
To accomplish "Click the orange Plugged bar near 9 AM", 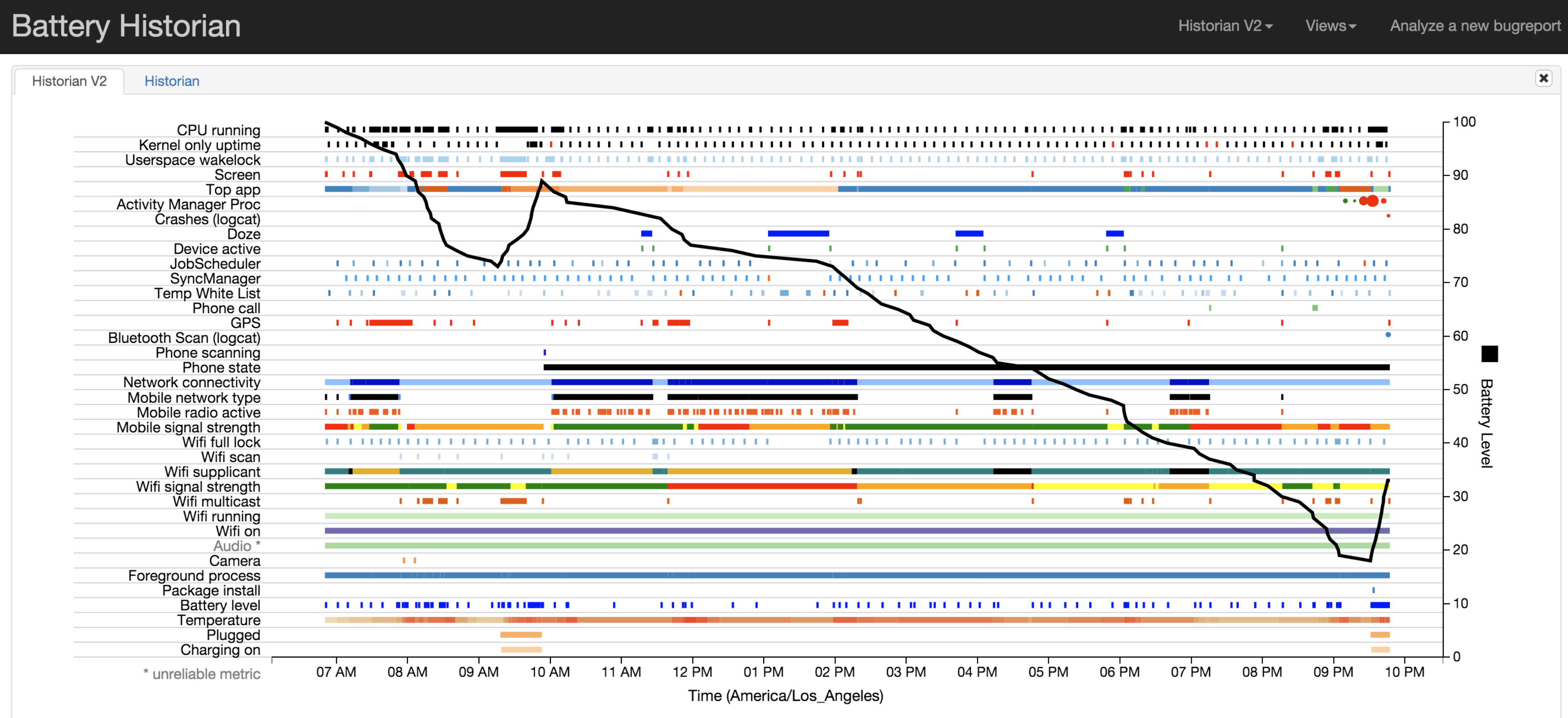I will (x=521, y=634).
